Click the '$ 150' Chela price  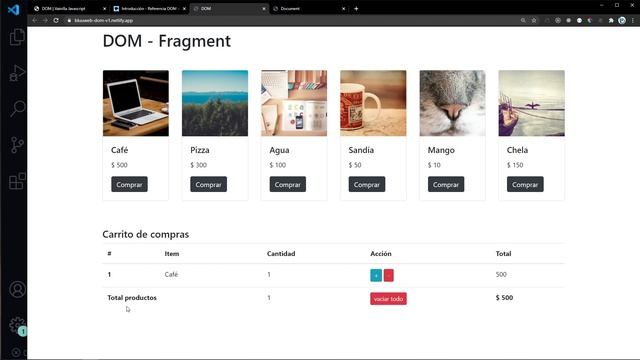[x=515, y=165]
